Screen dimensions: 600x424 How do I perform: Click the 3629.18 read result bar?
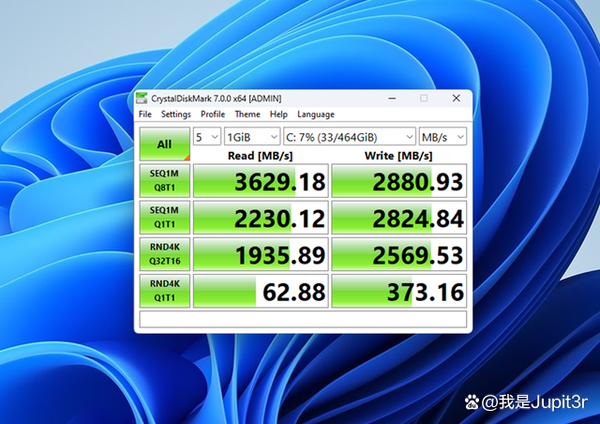260,181
